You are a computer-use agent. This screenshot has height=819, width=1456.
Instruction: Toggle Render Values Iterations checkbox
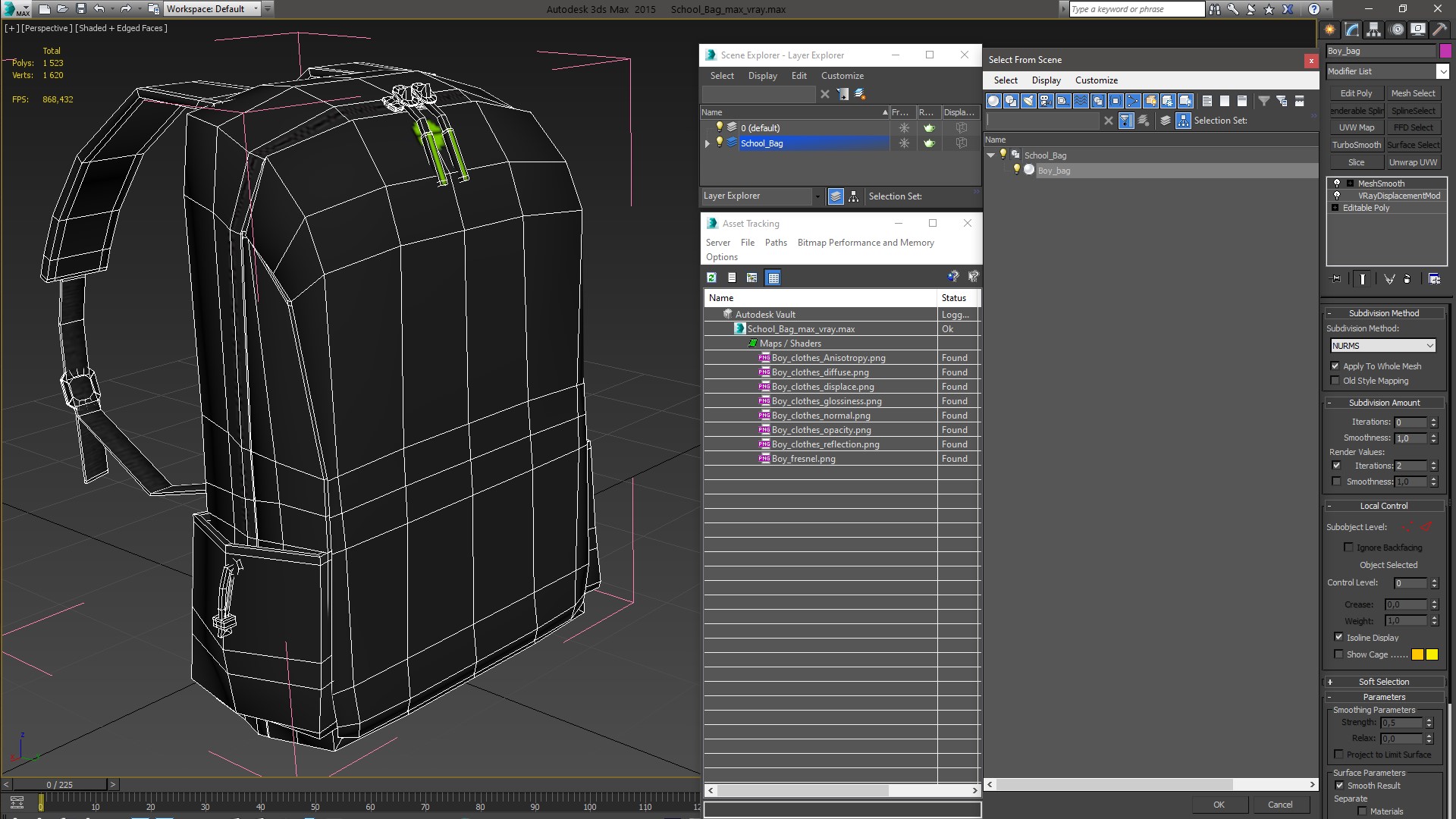click(1336, 466)
